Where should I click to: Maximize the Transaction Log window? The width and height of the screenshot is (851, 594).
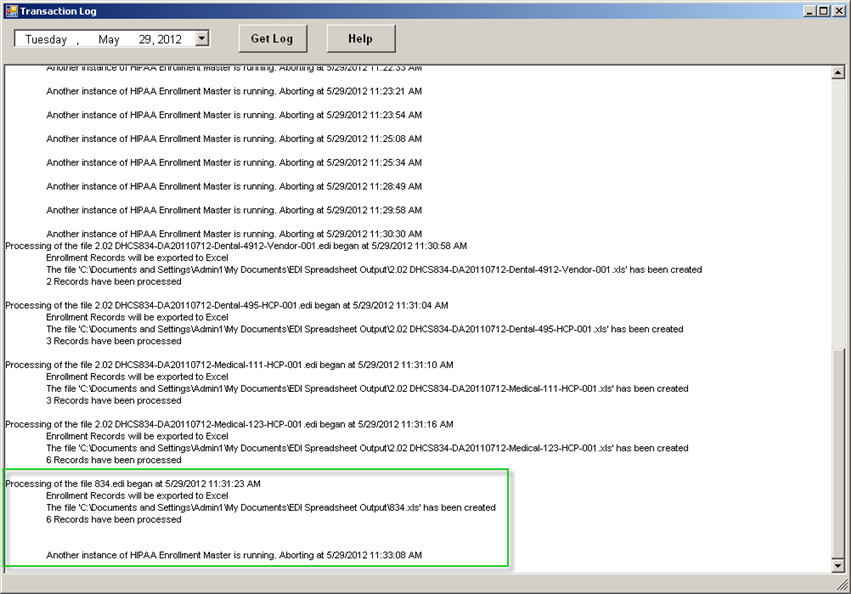click(x=823, y=11)
